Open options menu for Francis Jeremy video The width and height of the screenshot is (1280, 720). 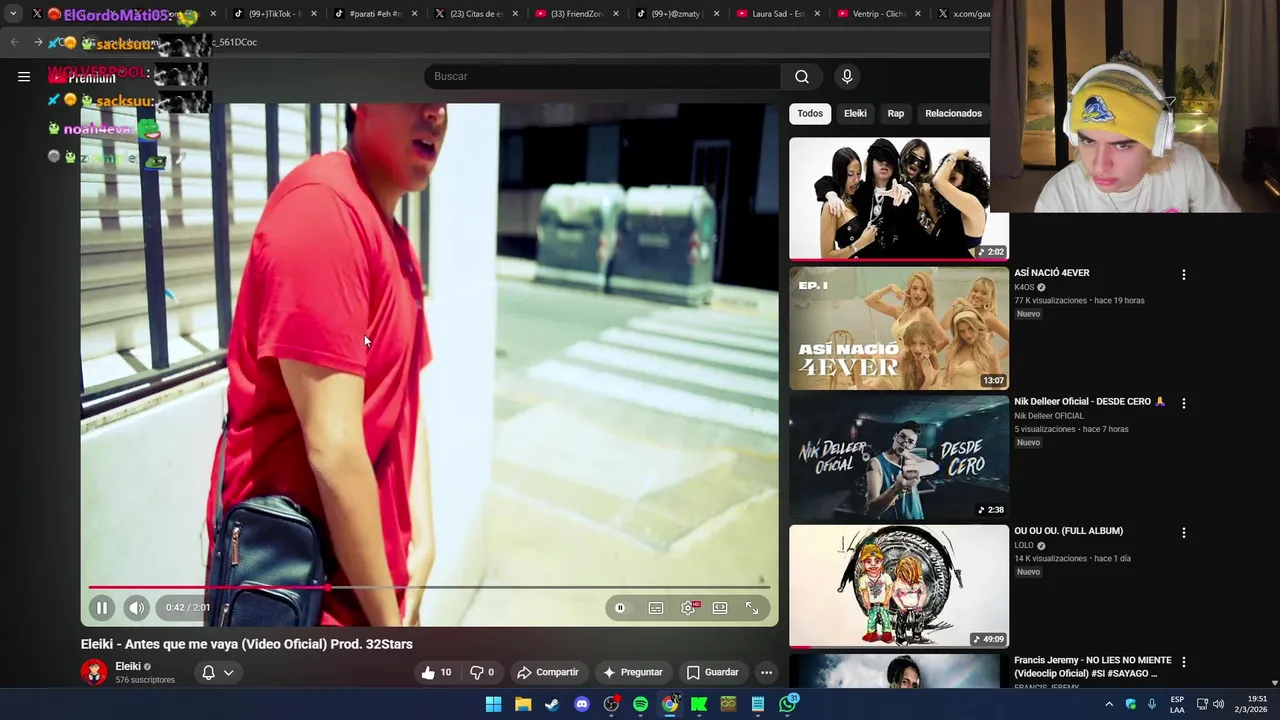click(x=1184, y=661)
